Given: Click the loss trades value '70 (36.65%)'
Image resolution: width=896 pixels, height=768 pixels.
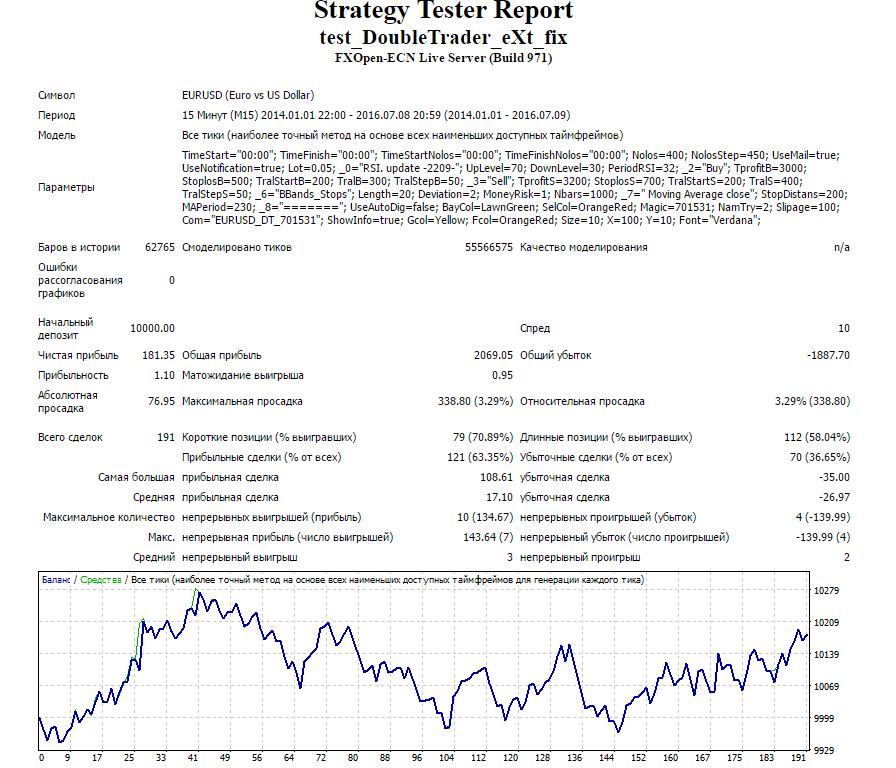Looking at the screenshot, I should tap(820, 458).
